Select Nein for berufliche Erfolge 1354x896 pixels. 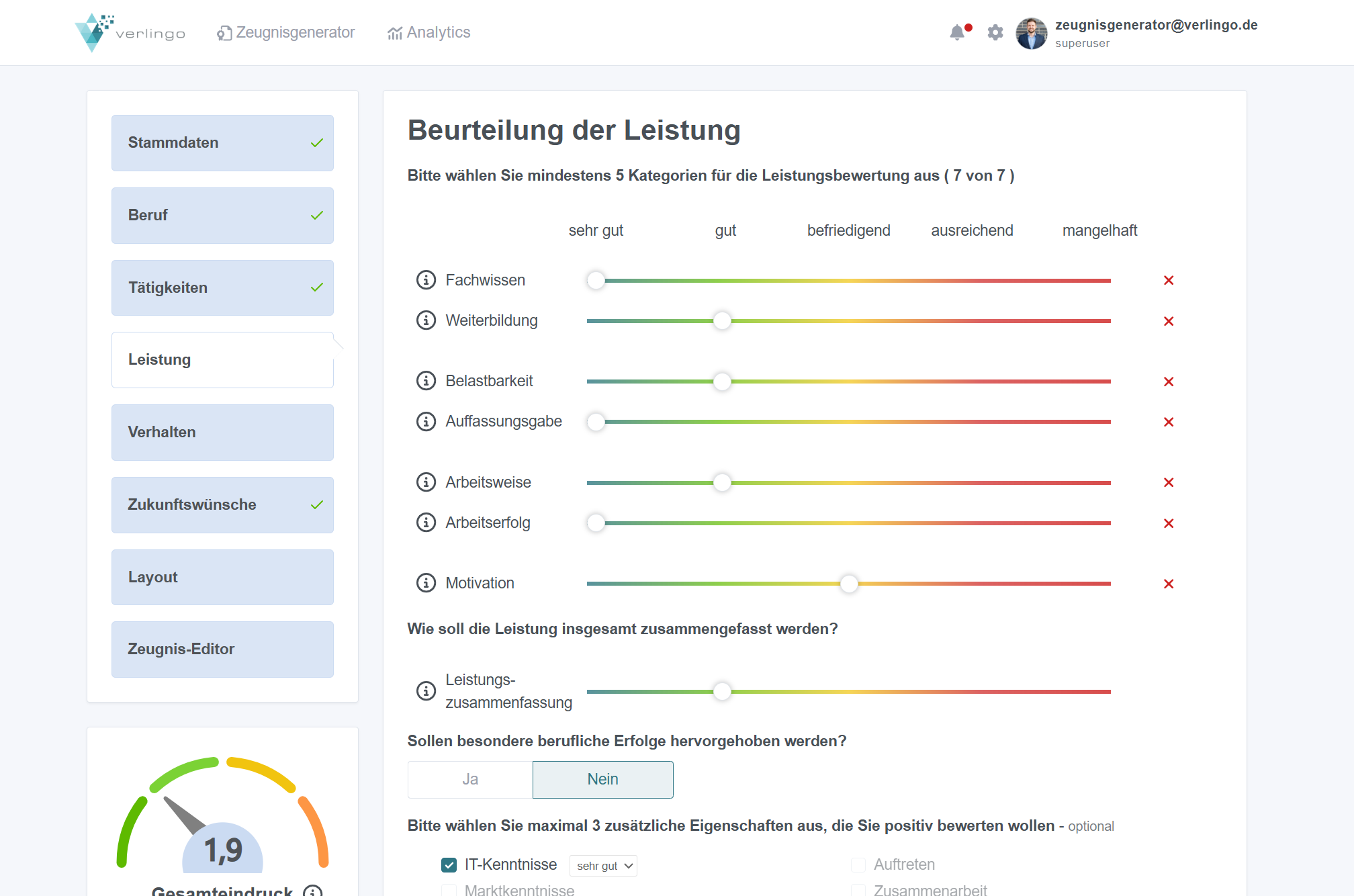pyautogui.click(x=602, y=779)
